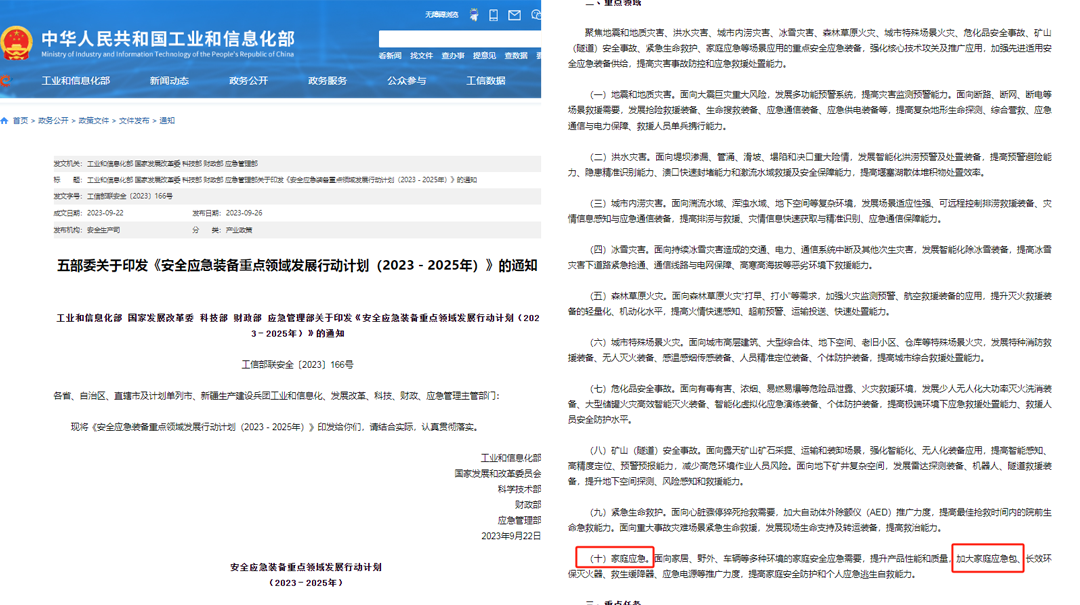Select 提意见 search category
The image size is (1080, 605).
[484, 56]
